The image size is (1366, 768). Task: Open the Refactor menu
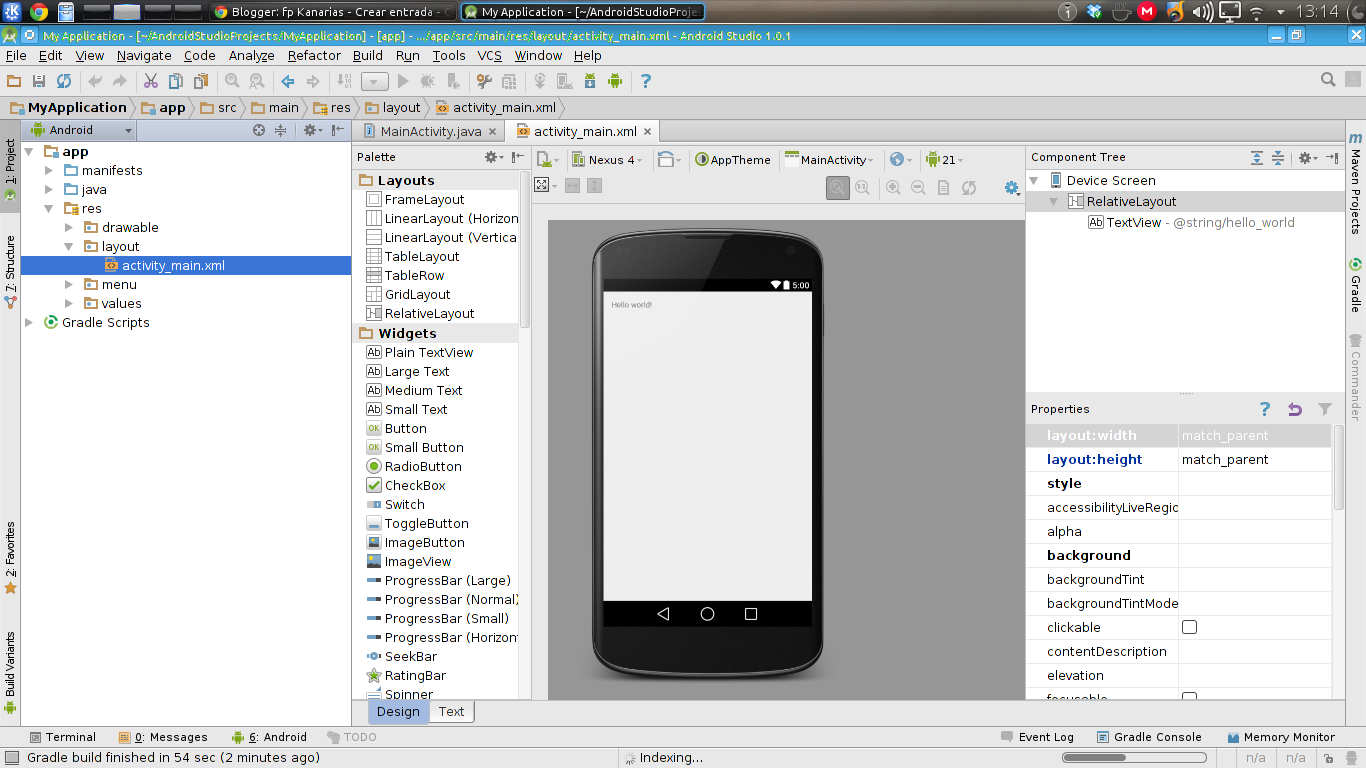point(313,56)
